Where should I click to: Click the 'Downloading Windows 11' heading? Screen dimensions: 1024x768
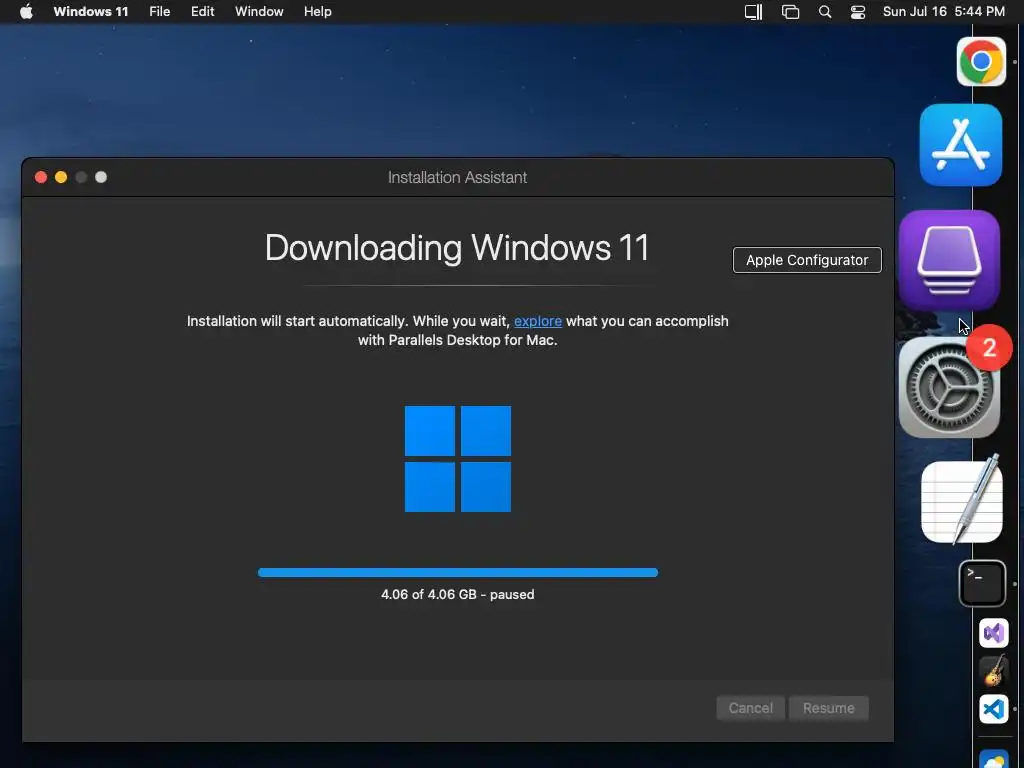click(x=457, y=248)
